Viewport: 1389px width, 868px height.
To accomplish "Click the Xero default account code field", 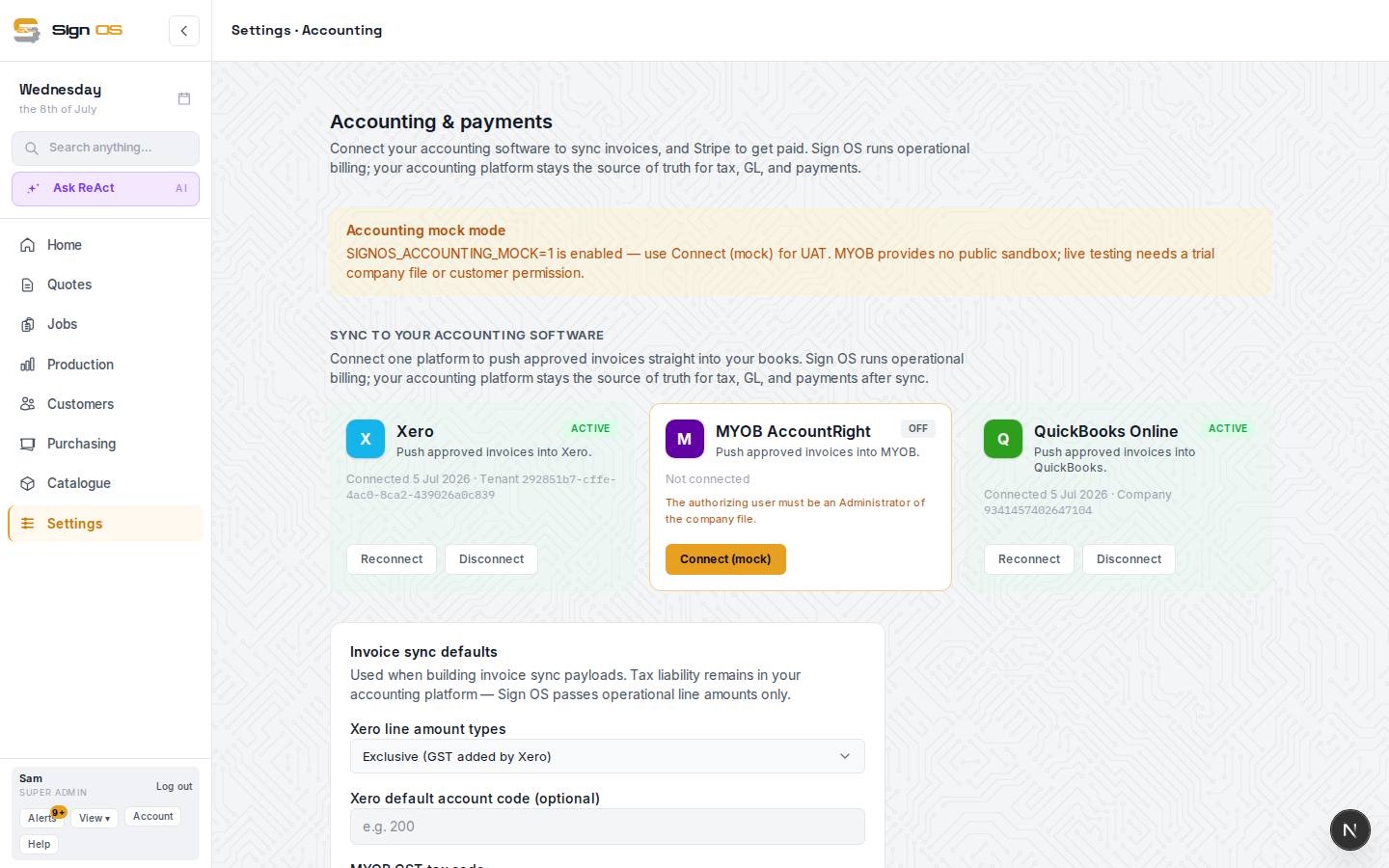I will [x=608, y=827].
